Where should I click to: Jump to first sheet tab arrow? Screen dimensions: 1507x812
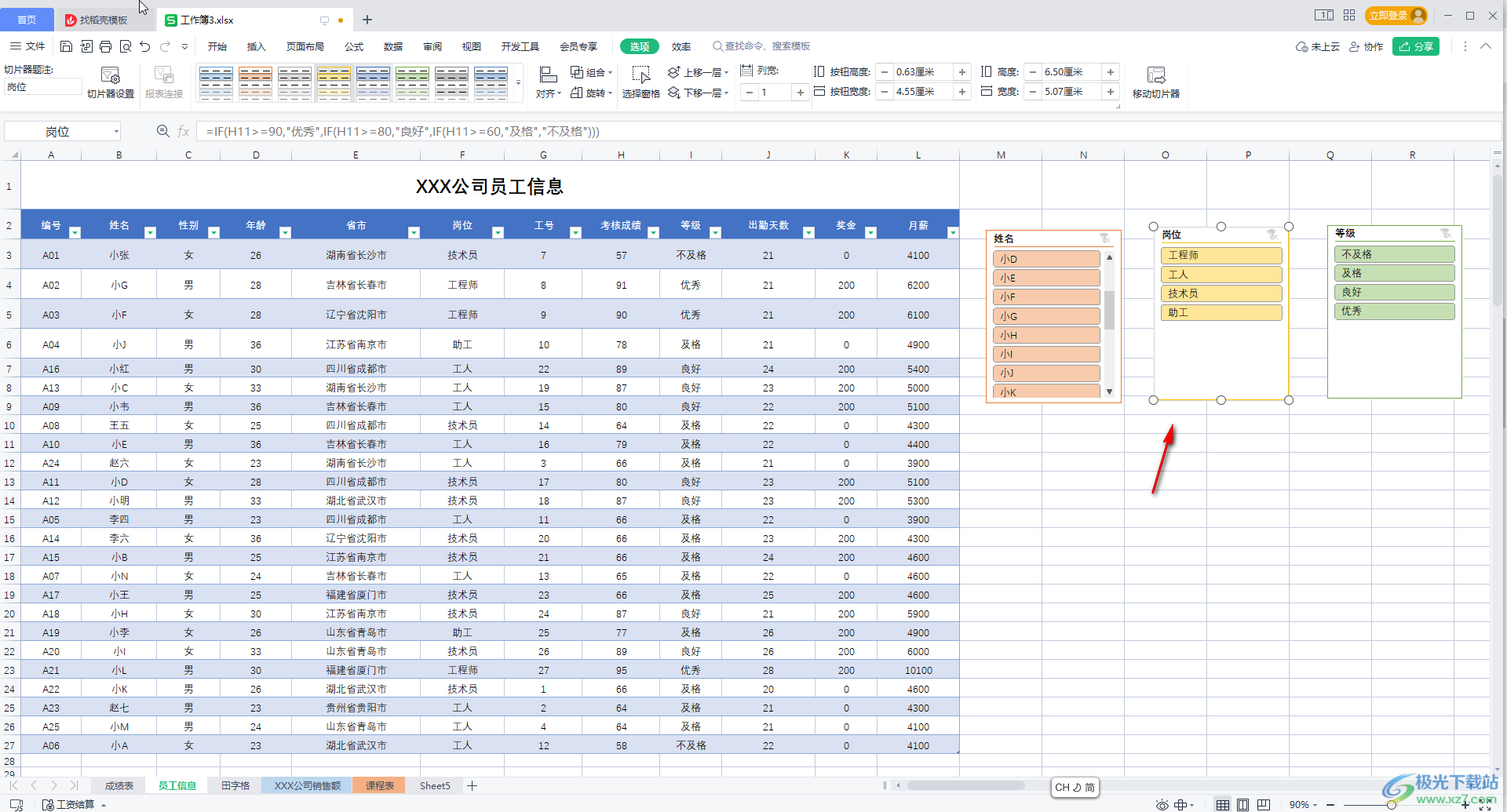(x=13, y=785)
